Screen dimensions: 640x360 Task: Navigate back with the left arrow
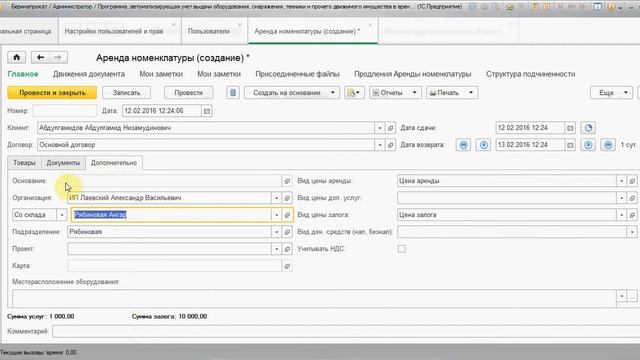tap(40, 58)
